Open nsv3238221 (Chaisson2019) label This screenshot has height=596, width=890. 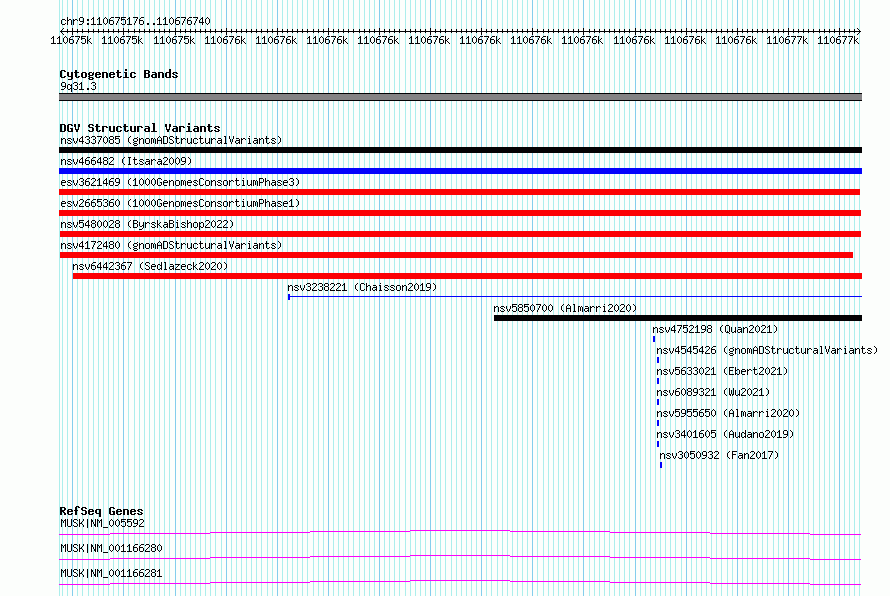pos(362,287)
